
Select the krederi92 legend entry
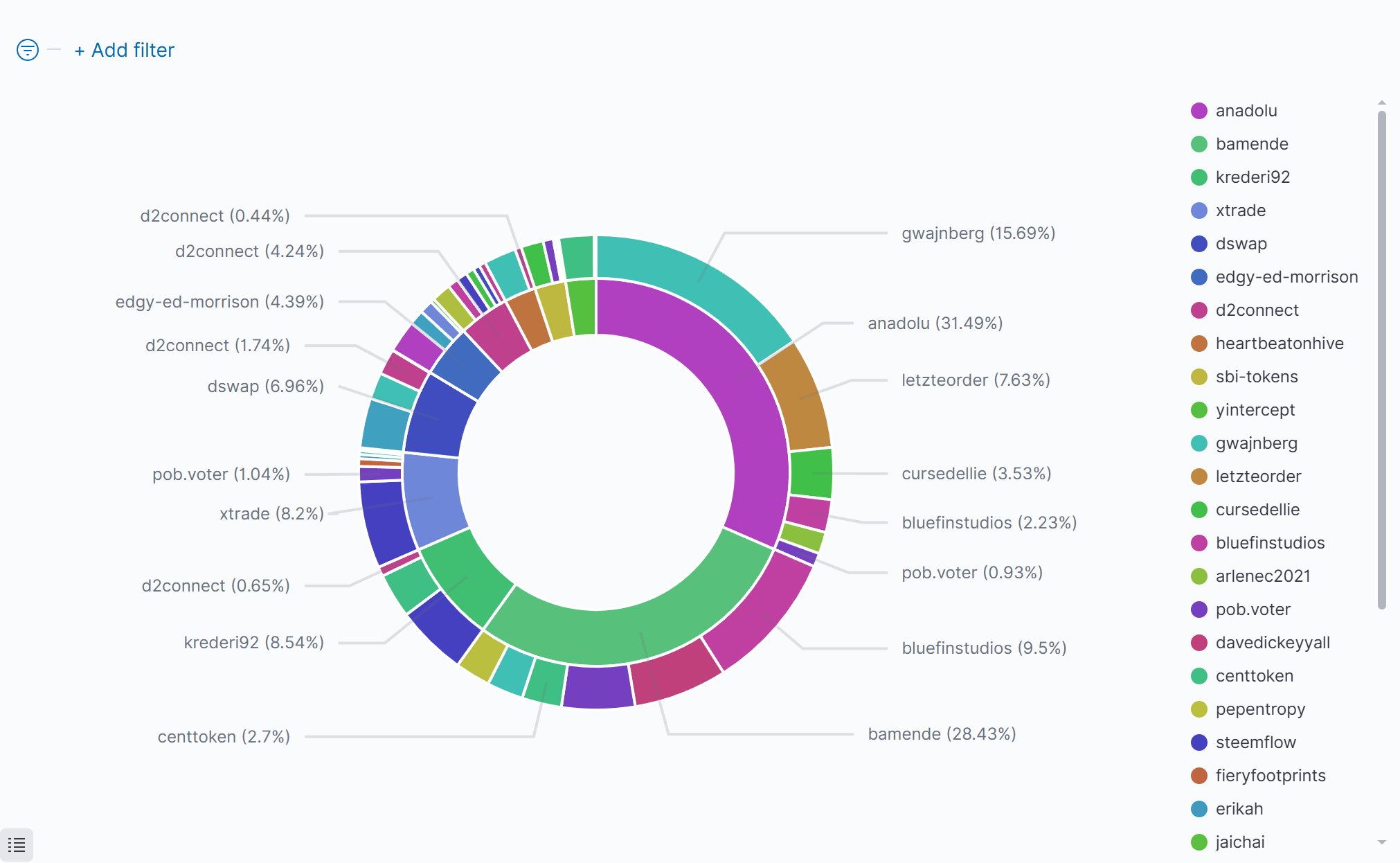click(1252, 177)
